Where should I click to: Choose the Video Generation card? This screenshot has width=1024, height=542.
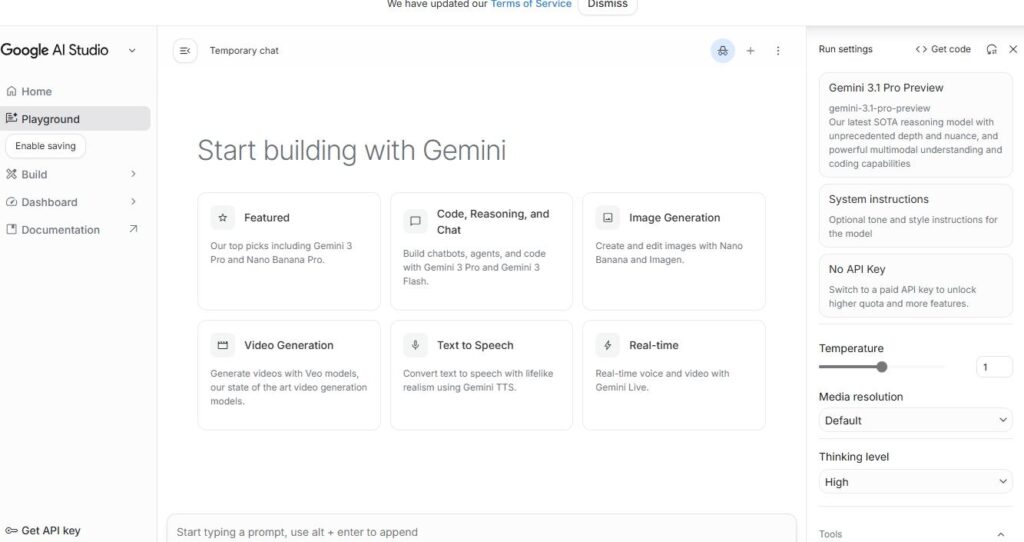(x=288, y=374)
